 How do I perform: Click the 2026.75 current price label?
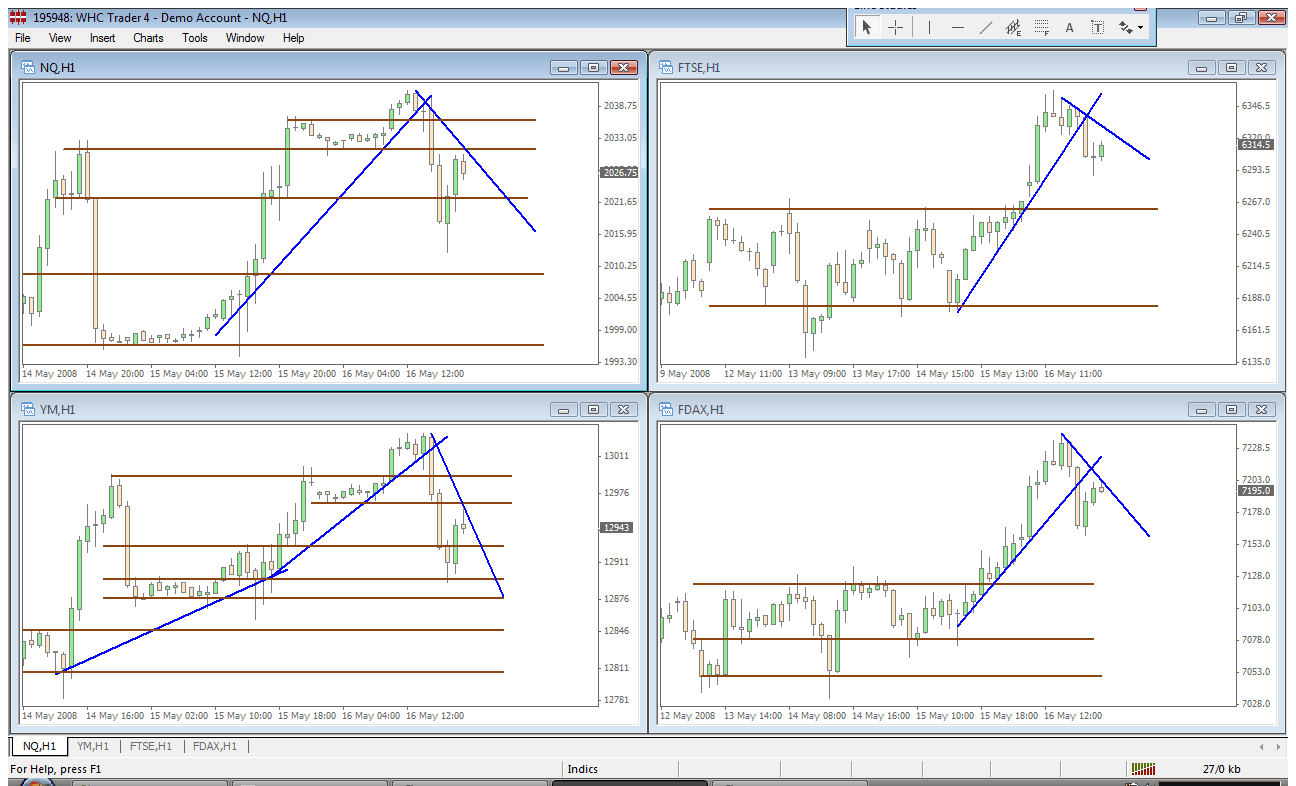620,172
